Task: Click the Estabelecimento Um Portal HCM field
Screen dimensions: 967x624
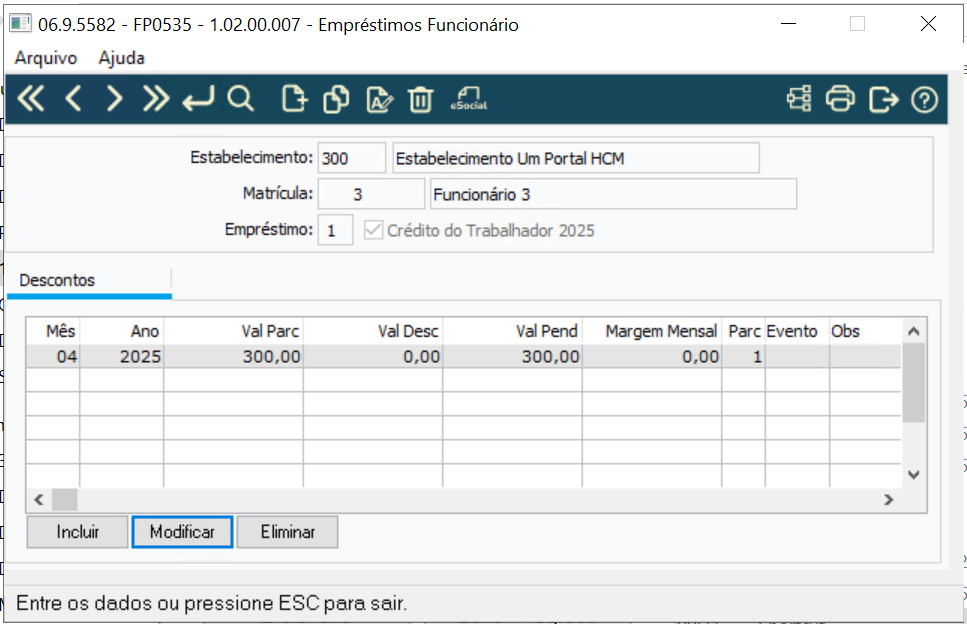Action: (x=576, y=158)
